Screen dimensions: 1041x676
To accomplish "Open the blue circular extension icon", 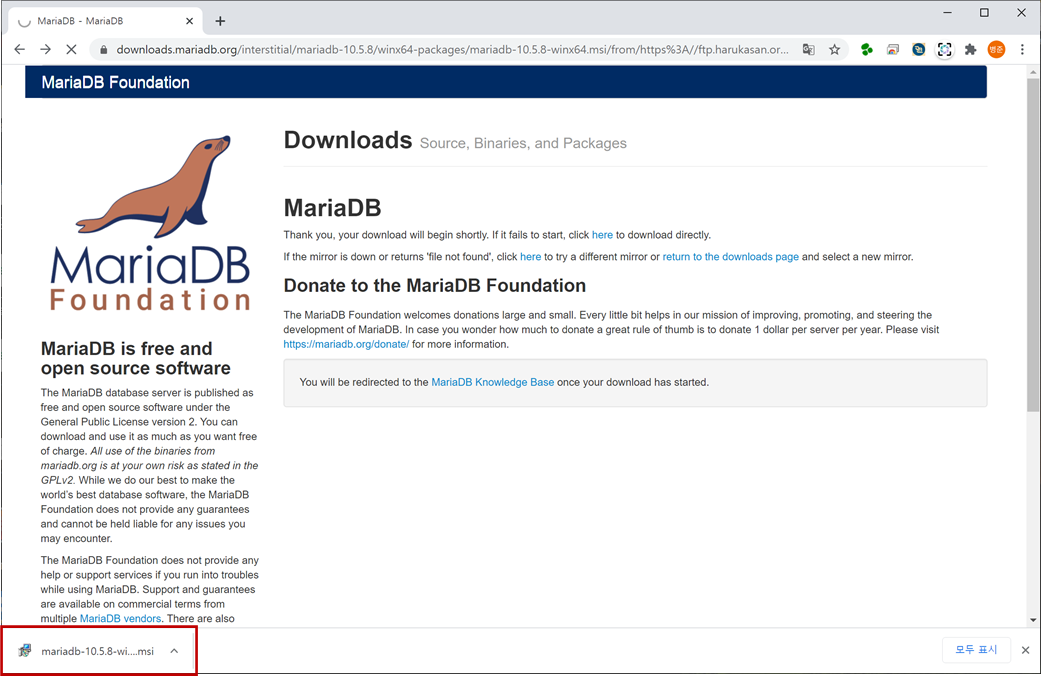I will pos(918,49).
